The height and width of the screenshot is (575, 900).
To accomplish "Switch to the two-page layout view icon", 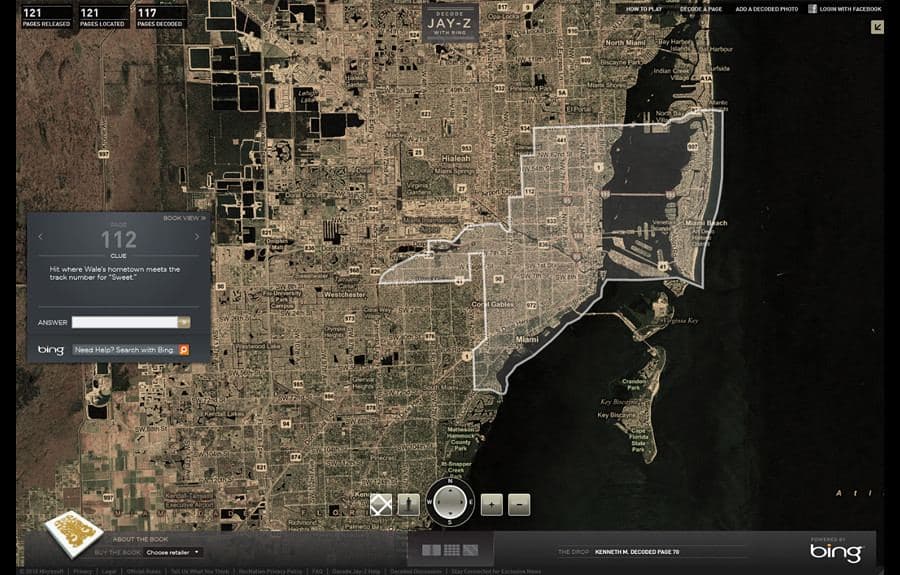I will tap(431, 550).
